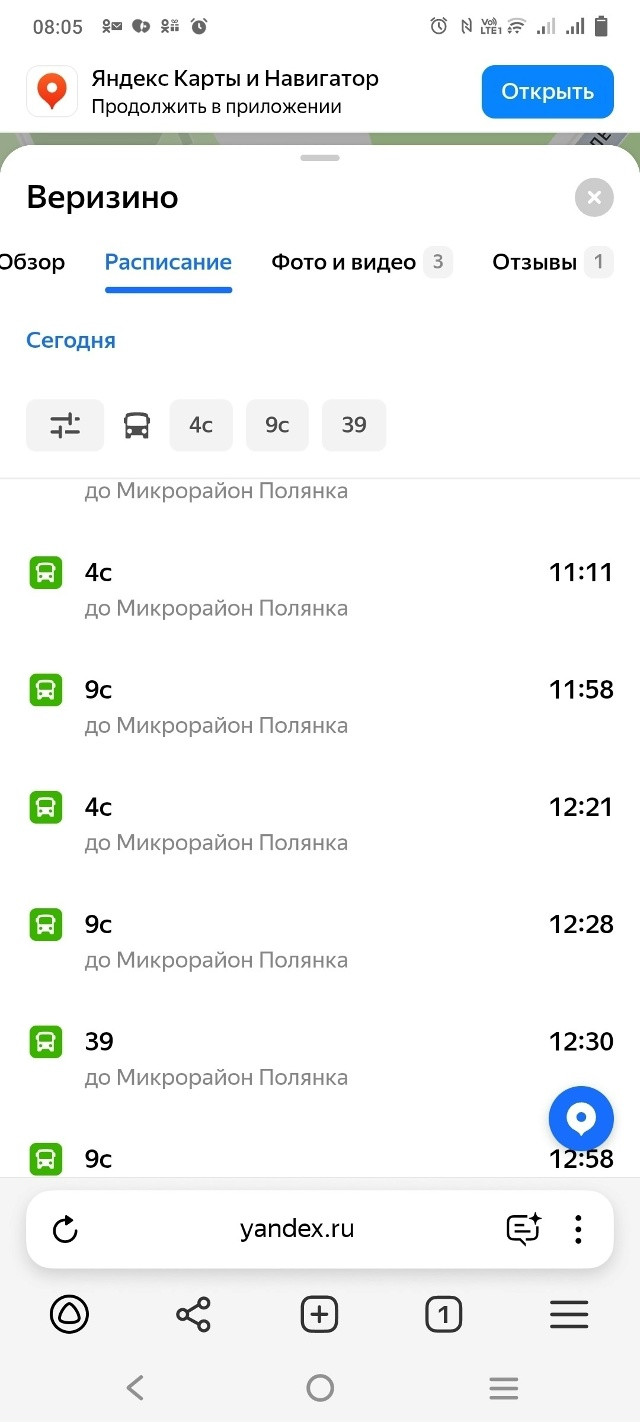Switch to the Отзывы tab
640x1422 pixels.
click(x=535, y=262)
